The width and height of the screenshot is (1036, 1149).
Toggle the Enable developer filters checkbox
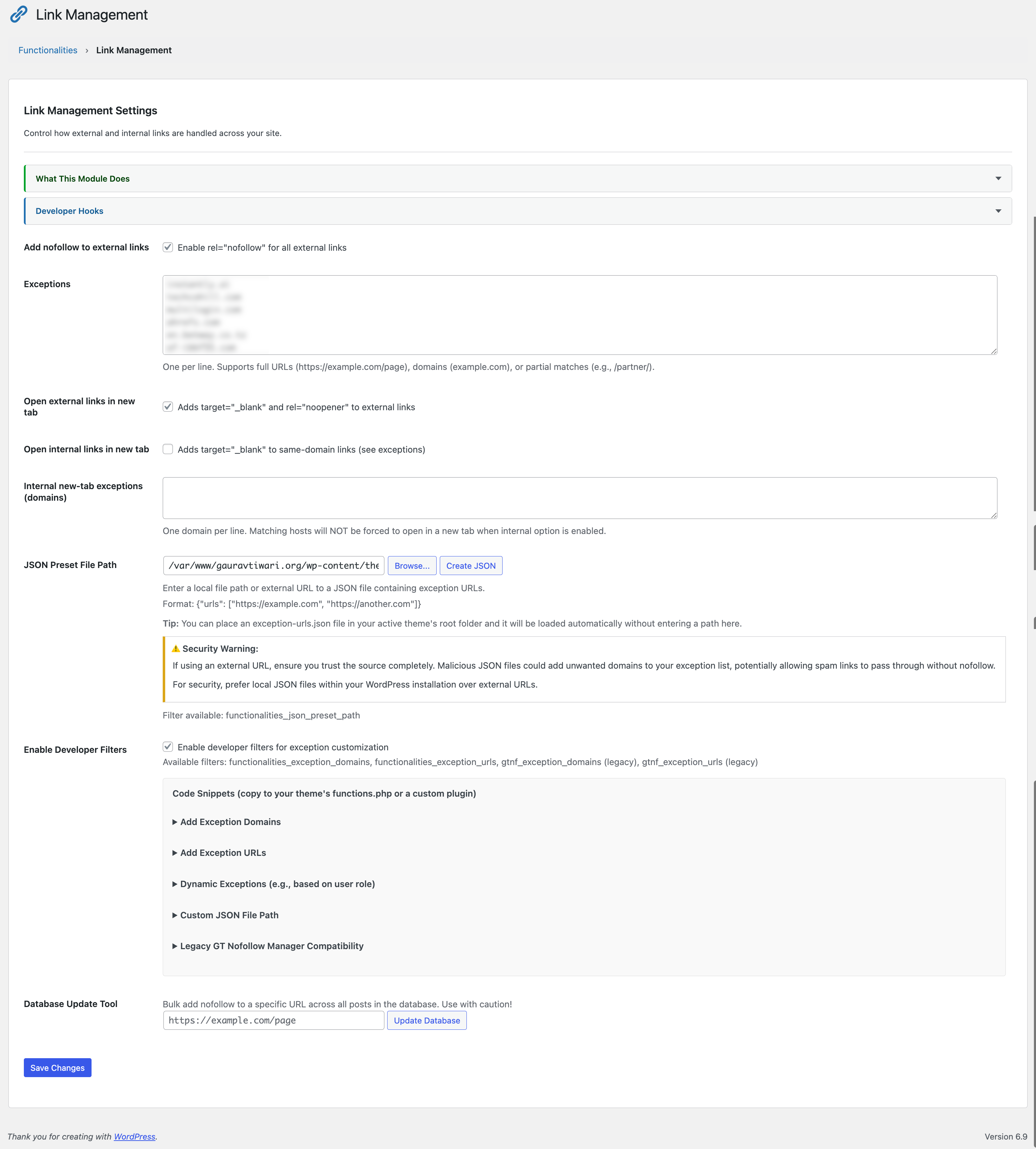point(168,746)
